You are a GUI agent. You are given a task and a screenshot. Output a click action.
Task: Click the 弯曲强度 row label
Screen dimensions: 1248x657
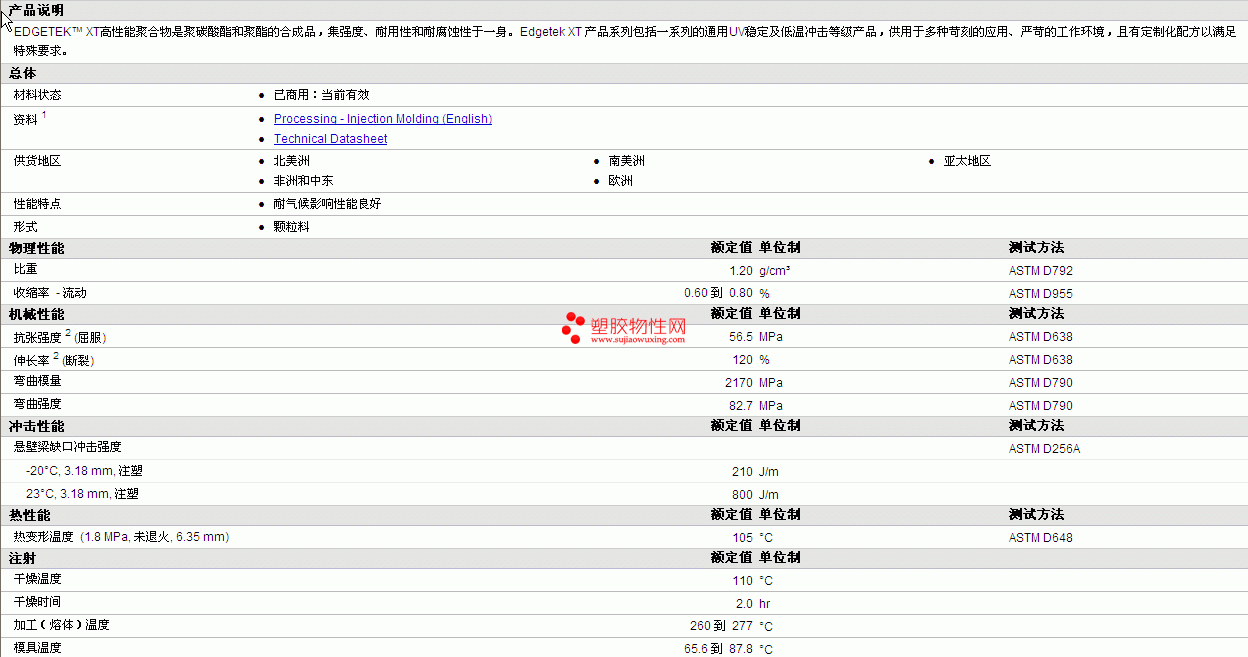click(37, 404)
